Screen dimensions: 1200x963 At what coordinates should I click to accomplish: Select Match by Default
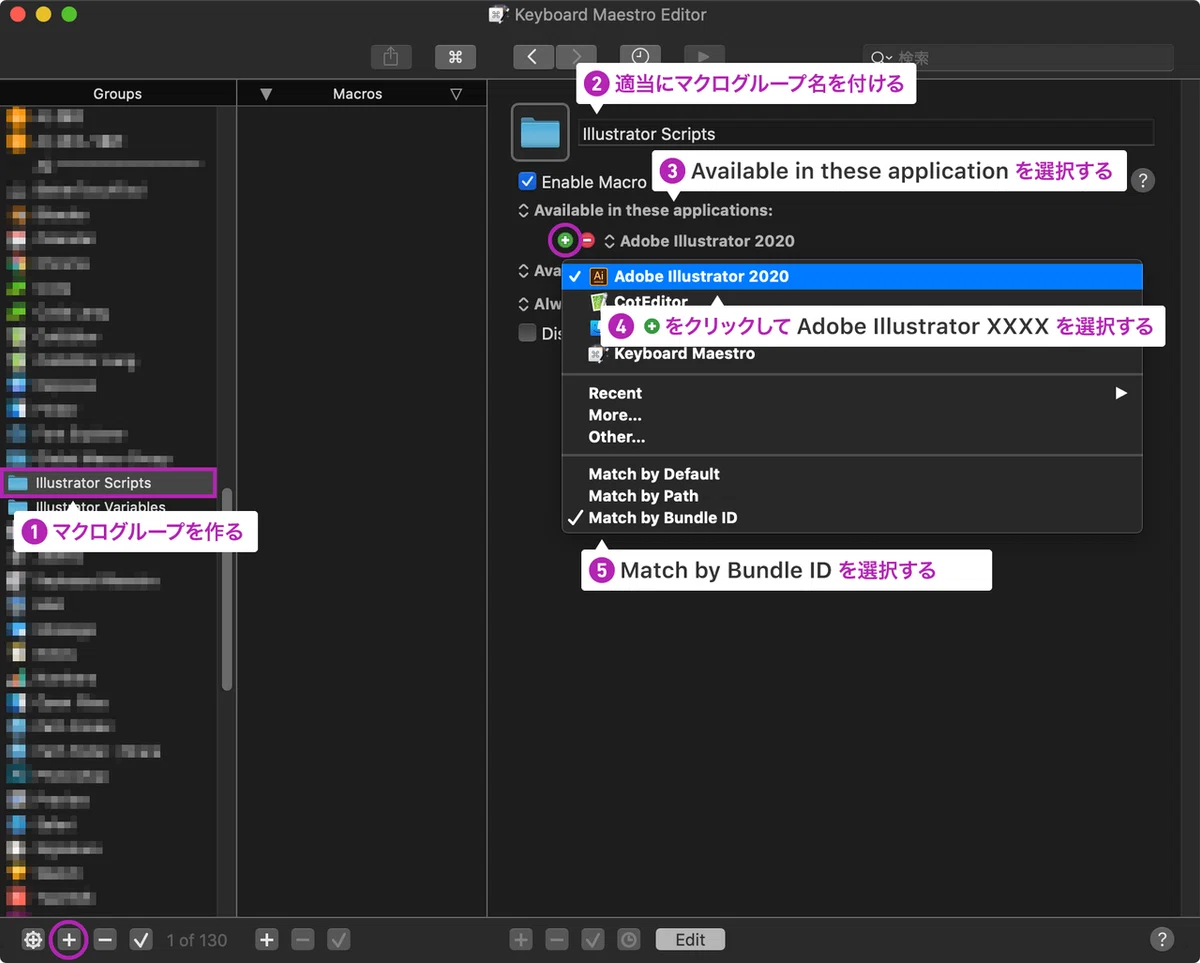[852, 474]
